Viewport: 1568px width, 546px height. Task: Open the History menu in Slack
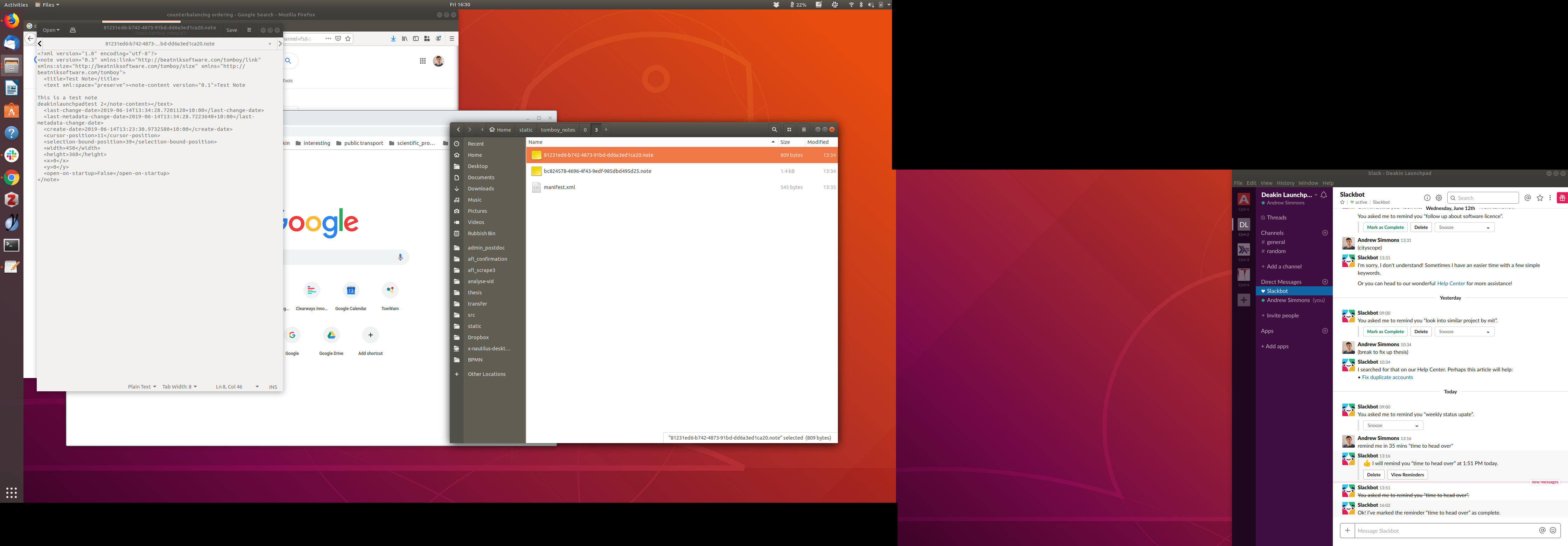point(1285,183)
